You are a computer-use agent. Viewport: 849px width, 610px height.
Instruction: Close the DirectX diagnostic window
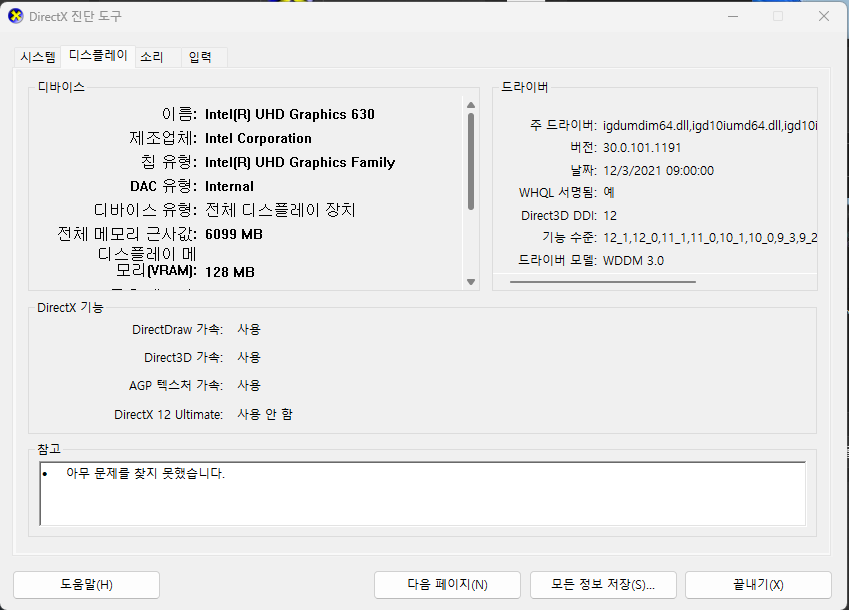824,16
